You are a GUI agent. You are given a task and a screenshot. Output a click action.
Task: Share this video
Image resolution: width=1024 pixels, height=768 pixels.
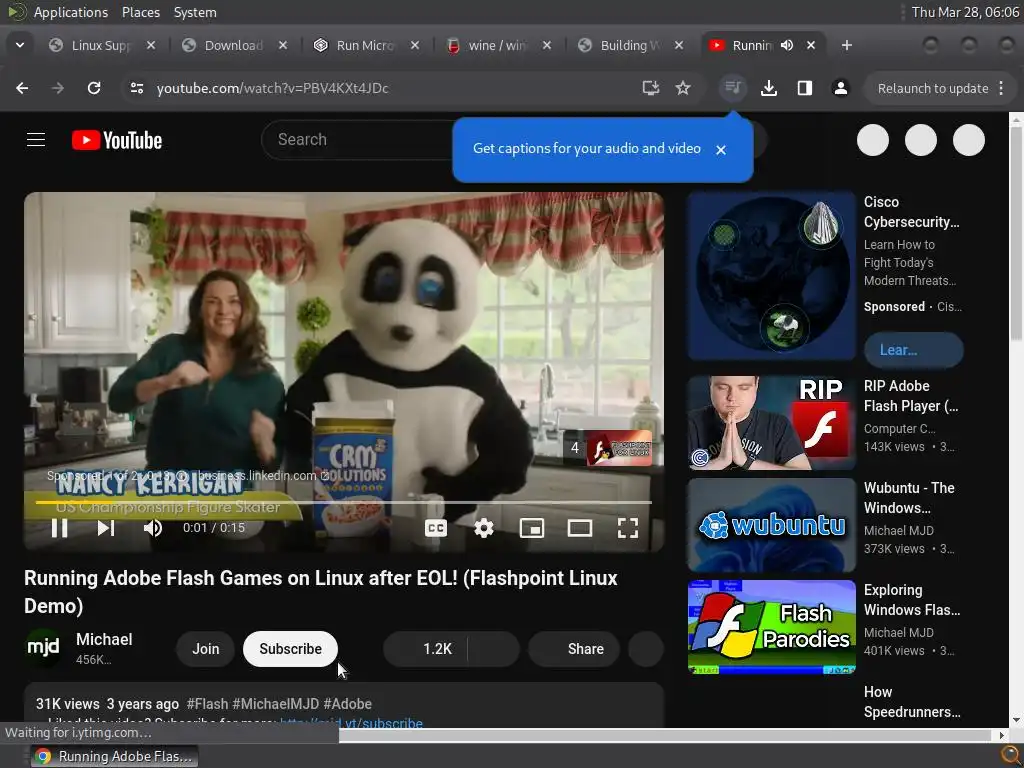point(574,648)
